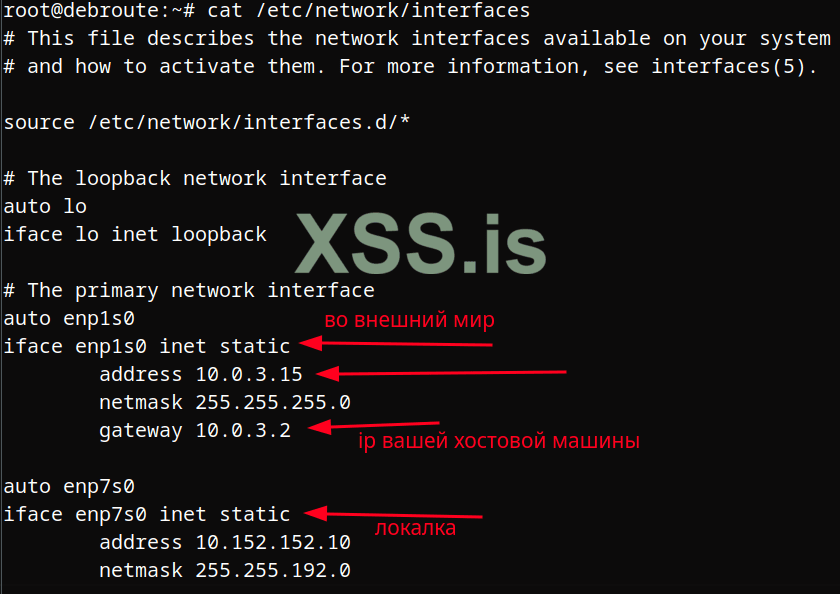The width and height of the screenshot is (840, 594).
Task: Click the netmask 255.255.255.0 line
Action: click(x=224, y=402)
